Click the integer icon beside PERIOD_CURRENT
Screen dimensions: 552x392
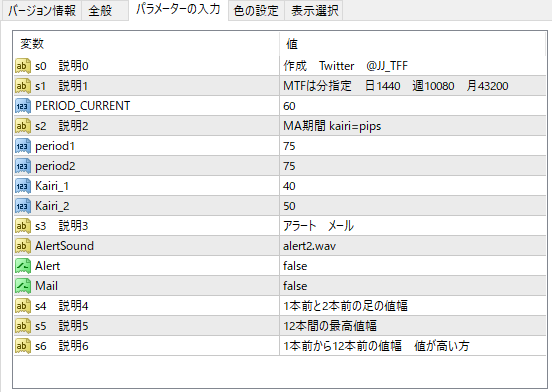[x=23, y=106]
